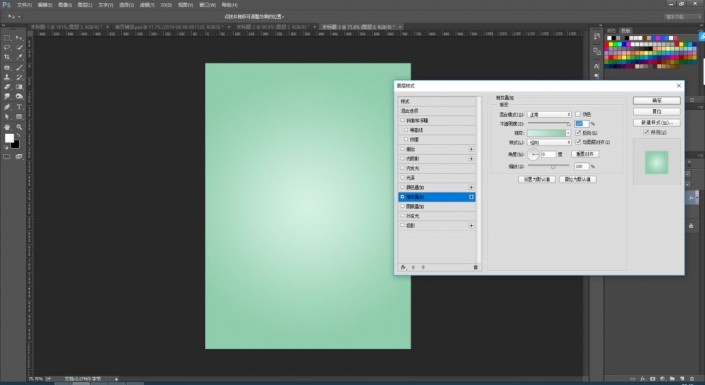Open the File (文件) menu
The height and width of the screenshot is (385, 705).
[24, 5]
